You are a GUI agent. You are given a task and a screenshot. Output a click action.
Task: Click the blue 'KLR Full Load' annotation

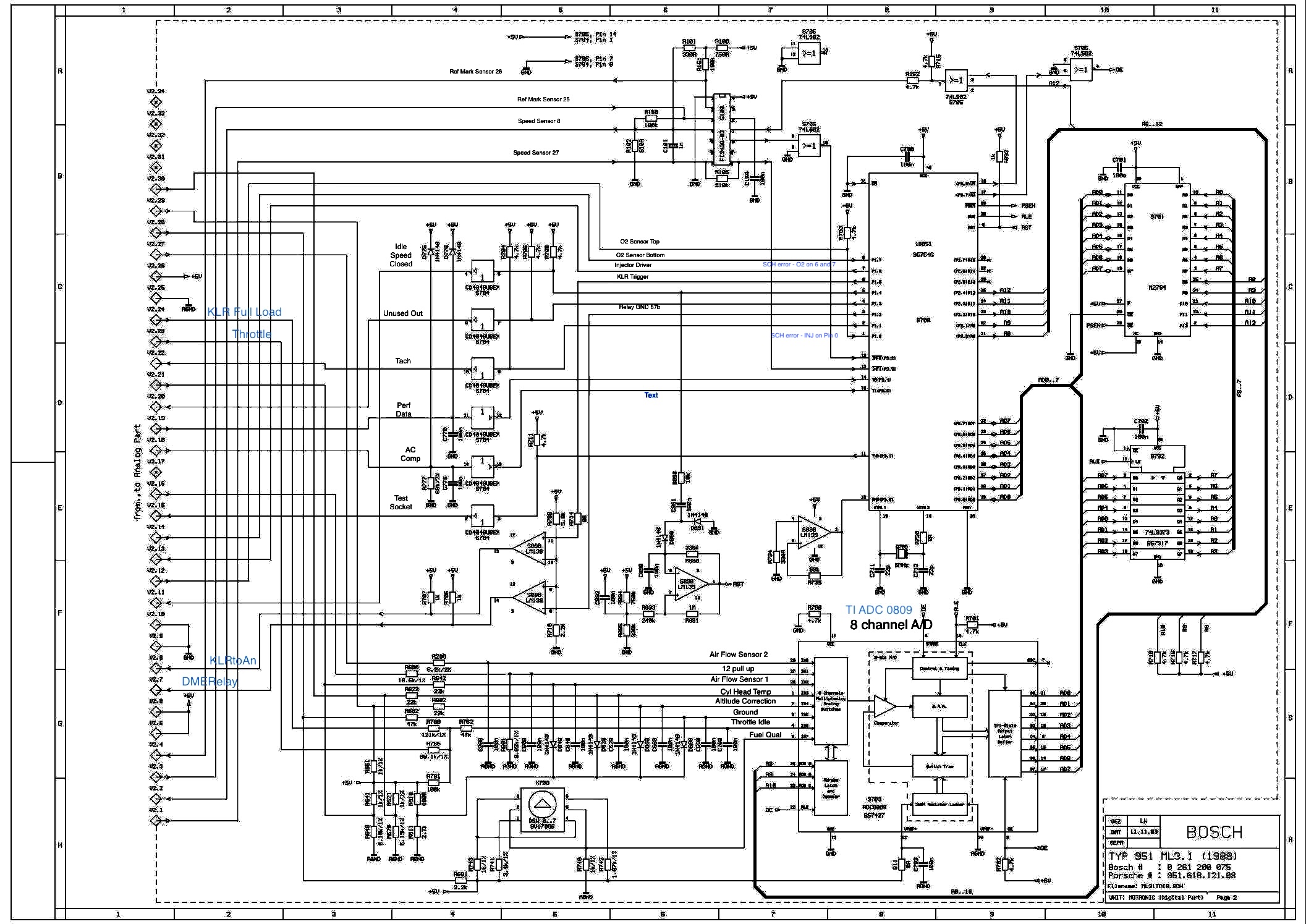(244, 312)
